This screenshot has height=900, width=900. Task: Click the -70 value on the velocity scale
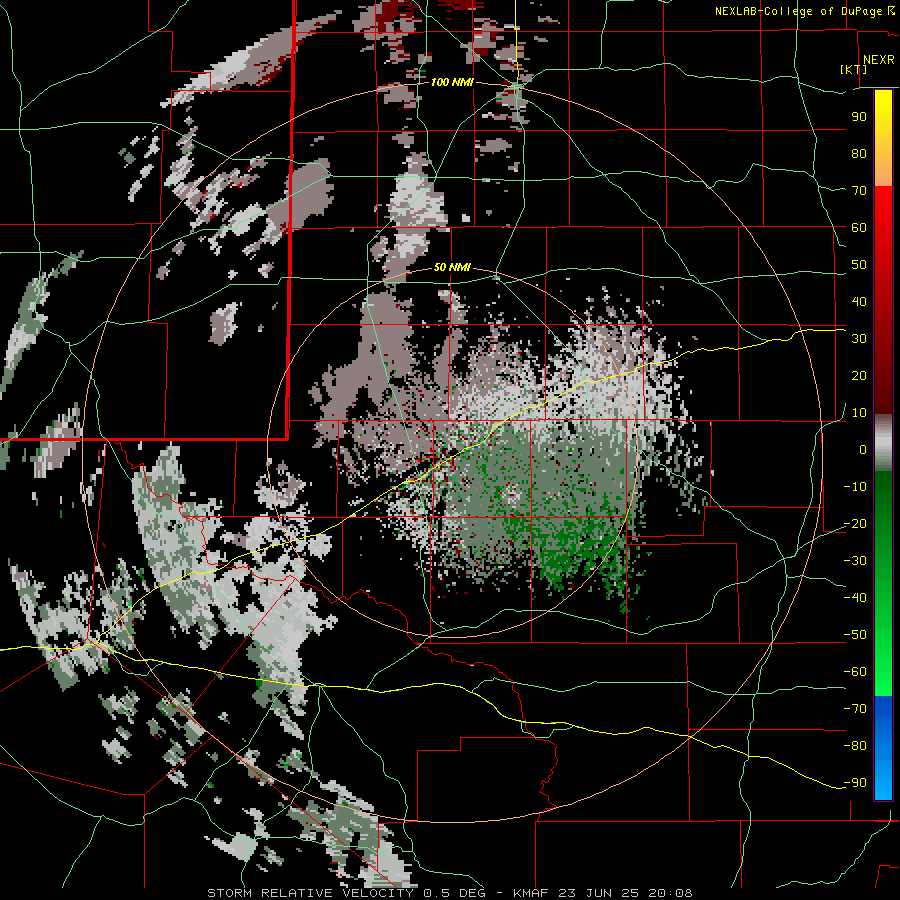click(x=855, y=709)
